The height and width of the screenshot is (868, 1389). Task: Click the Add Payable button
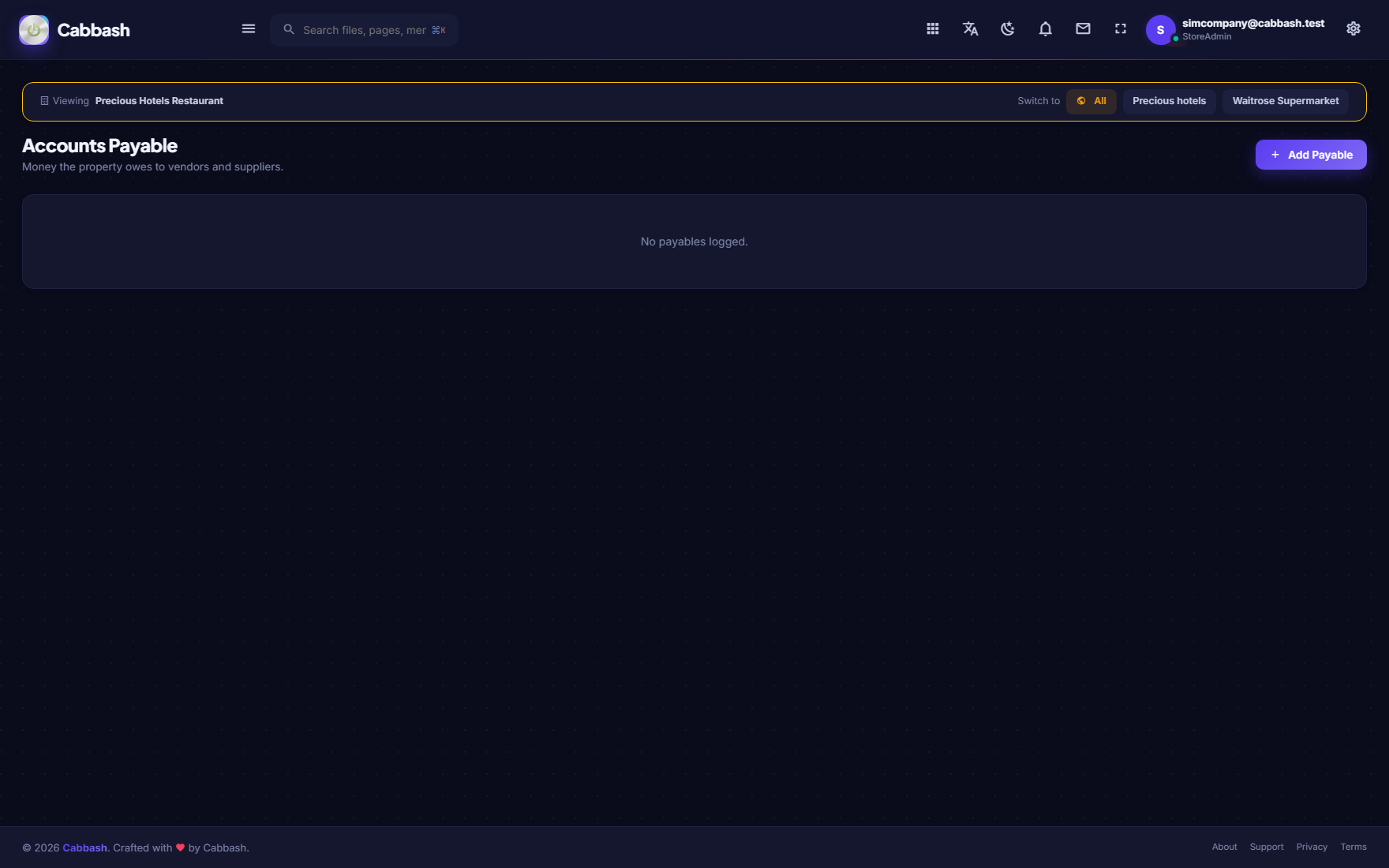[x=1311, y=155]
